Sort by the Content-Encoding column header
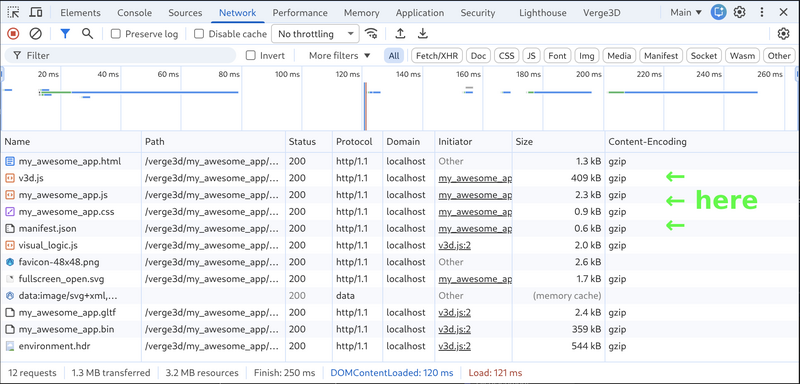This screenshot has width=800, height=384. tap(702, 142)
